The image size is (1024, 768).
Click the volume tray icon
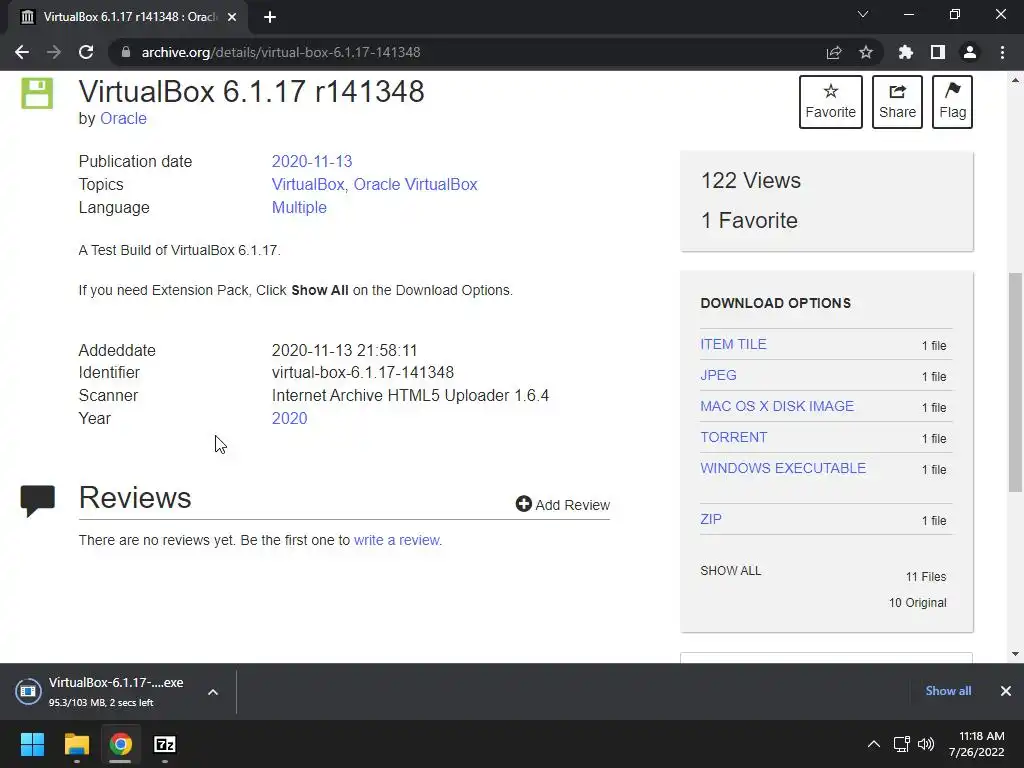[926, 744]
